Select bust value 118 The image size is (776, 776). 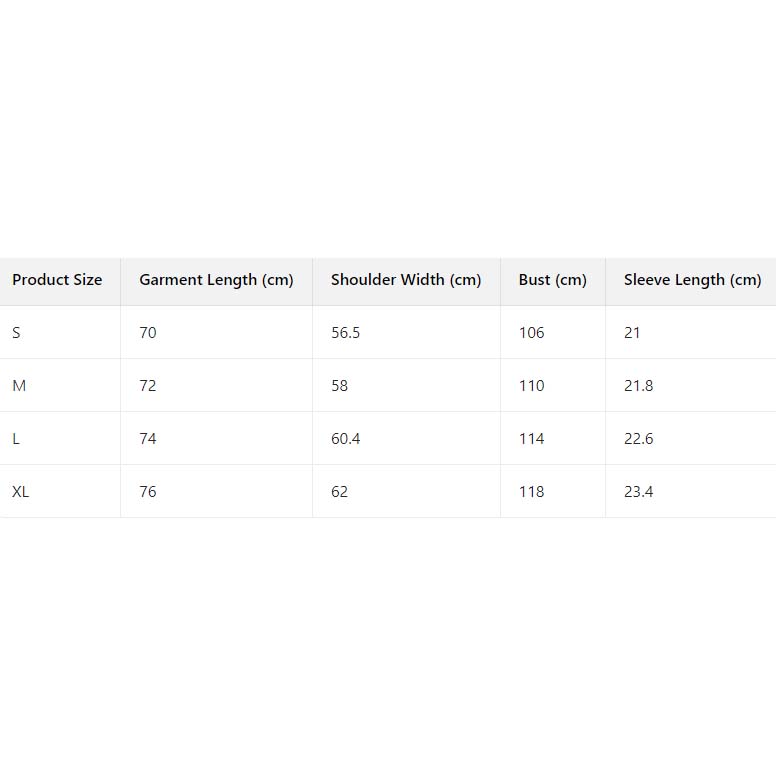(531, 492)
